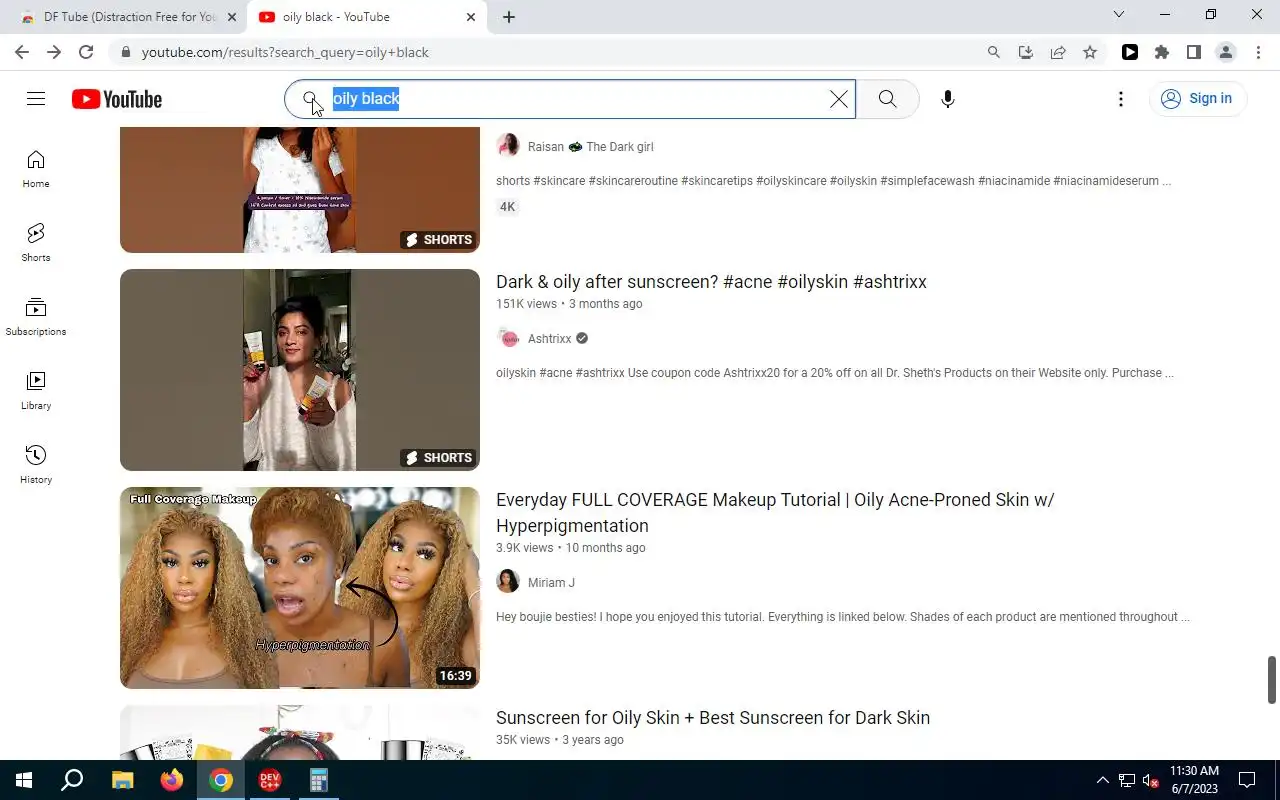The width and height of the screenshot is (1280, 800).
Task: Toggle the Chrome side panel
Action: click(1194, 52)
